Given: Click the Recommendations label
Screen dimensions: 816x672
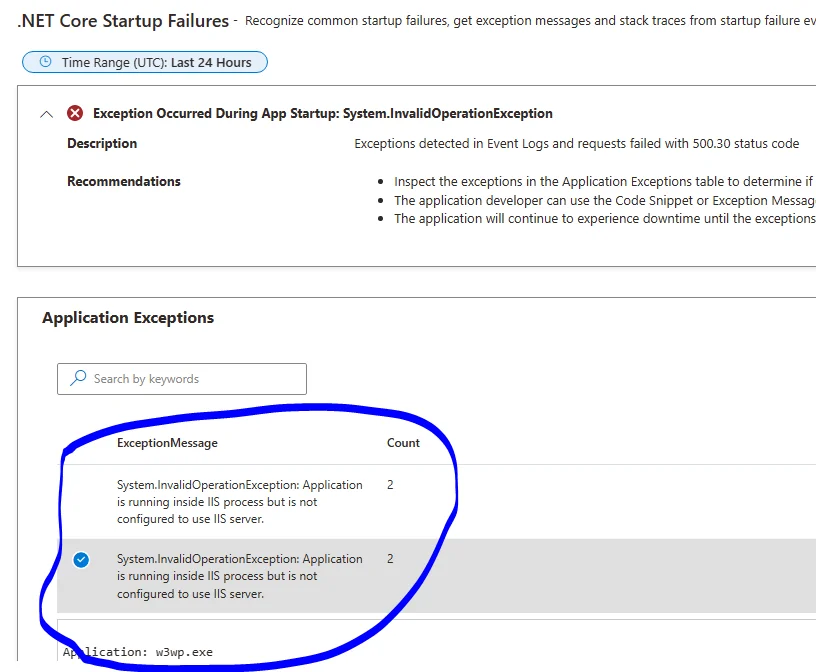Looking at the screenshot, I should pyautogui.click(x=124, y=181).
